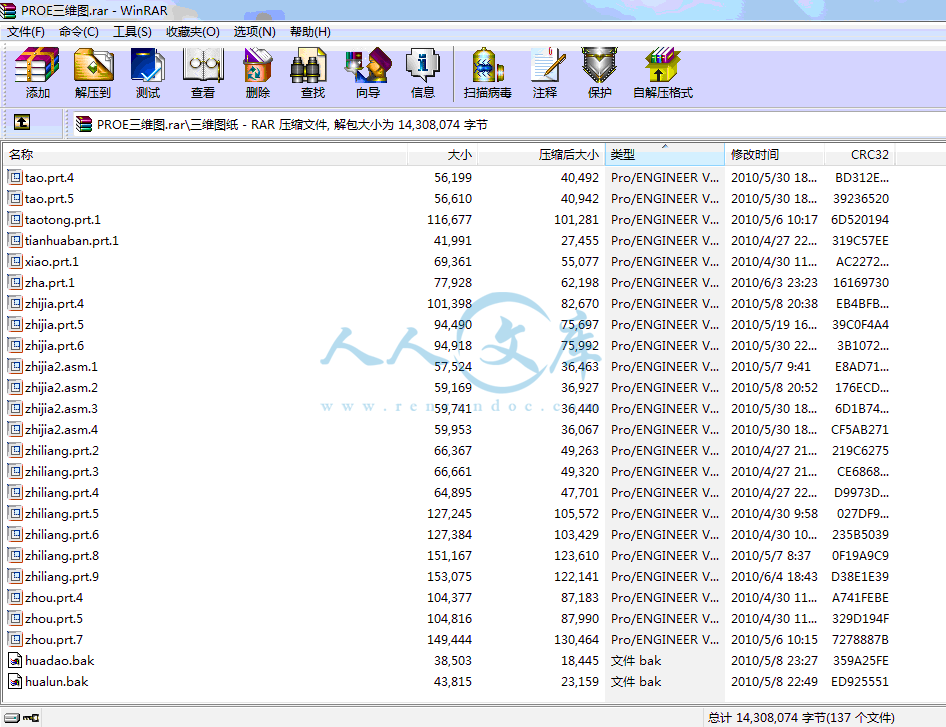Open the Tools (工具) menu
This screenshot has height=727, width=946.
pyautogui.click(x=132, y=32)
